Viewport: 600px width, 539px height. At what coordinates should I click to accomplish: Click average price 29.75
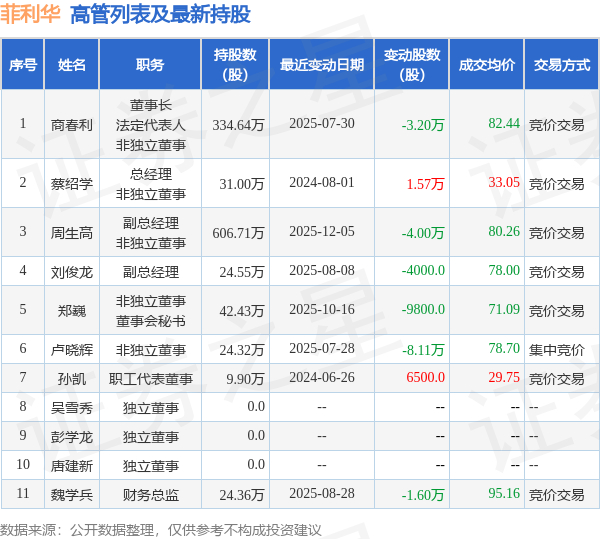tap(504, 378)
